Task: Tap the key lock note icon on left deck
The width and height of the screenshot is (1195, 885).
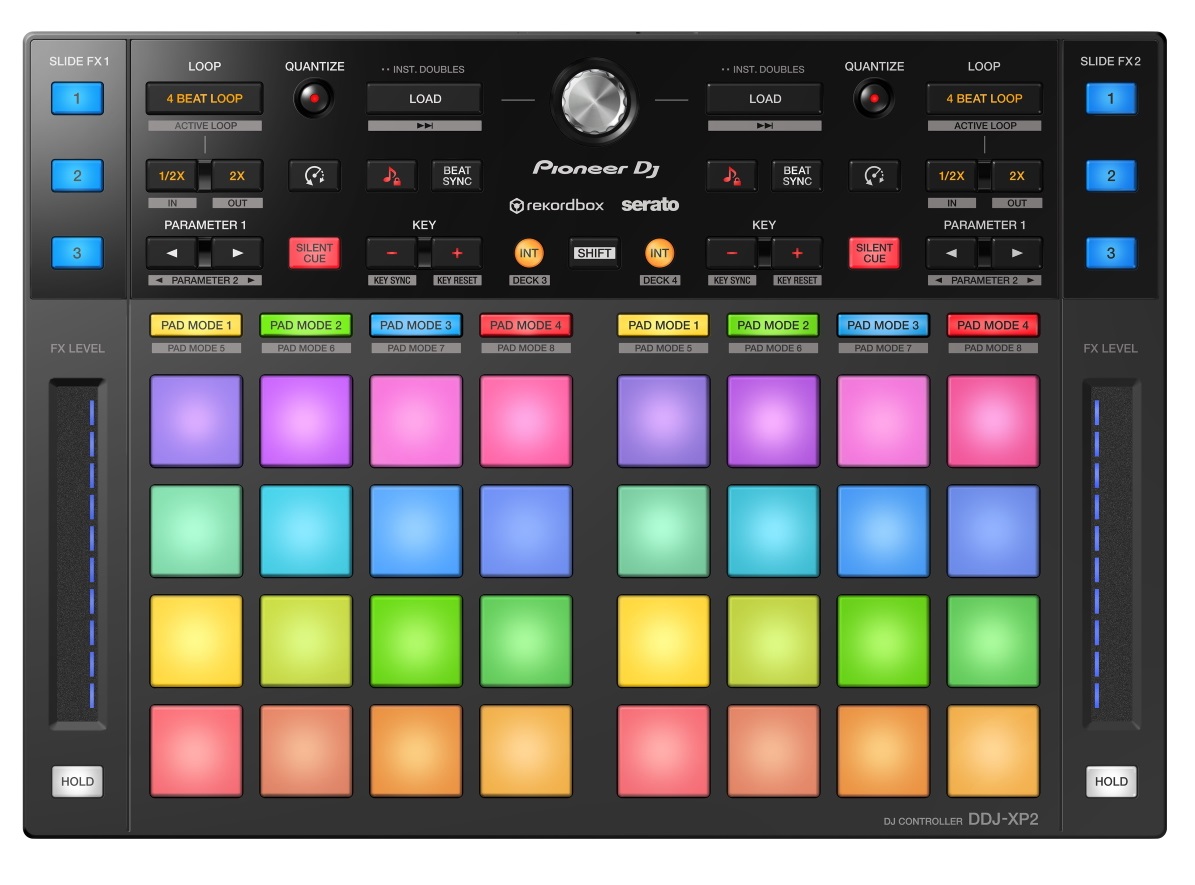Action: pos(392,176)
